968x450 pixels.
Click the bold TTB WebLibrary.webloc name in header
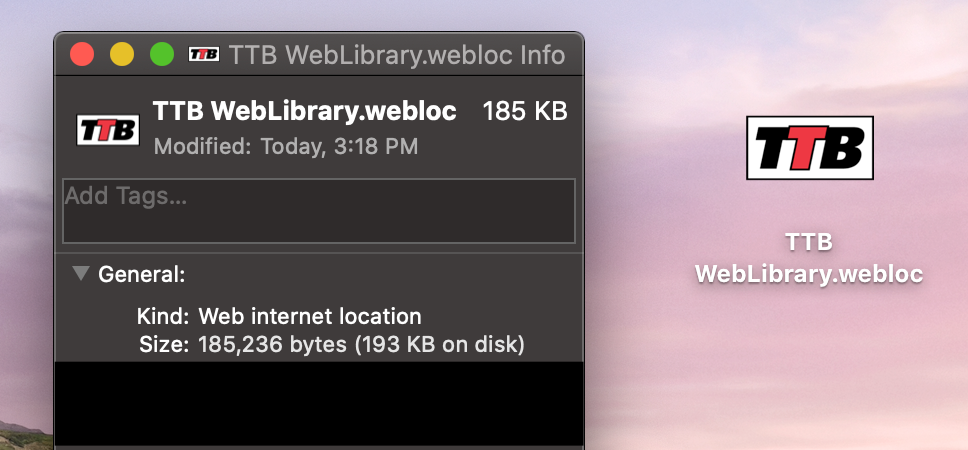304,111
